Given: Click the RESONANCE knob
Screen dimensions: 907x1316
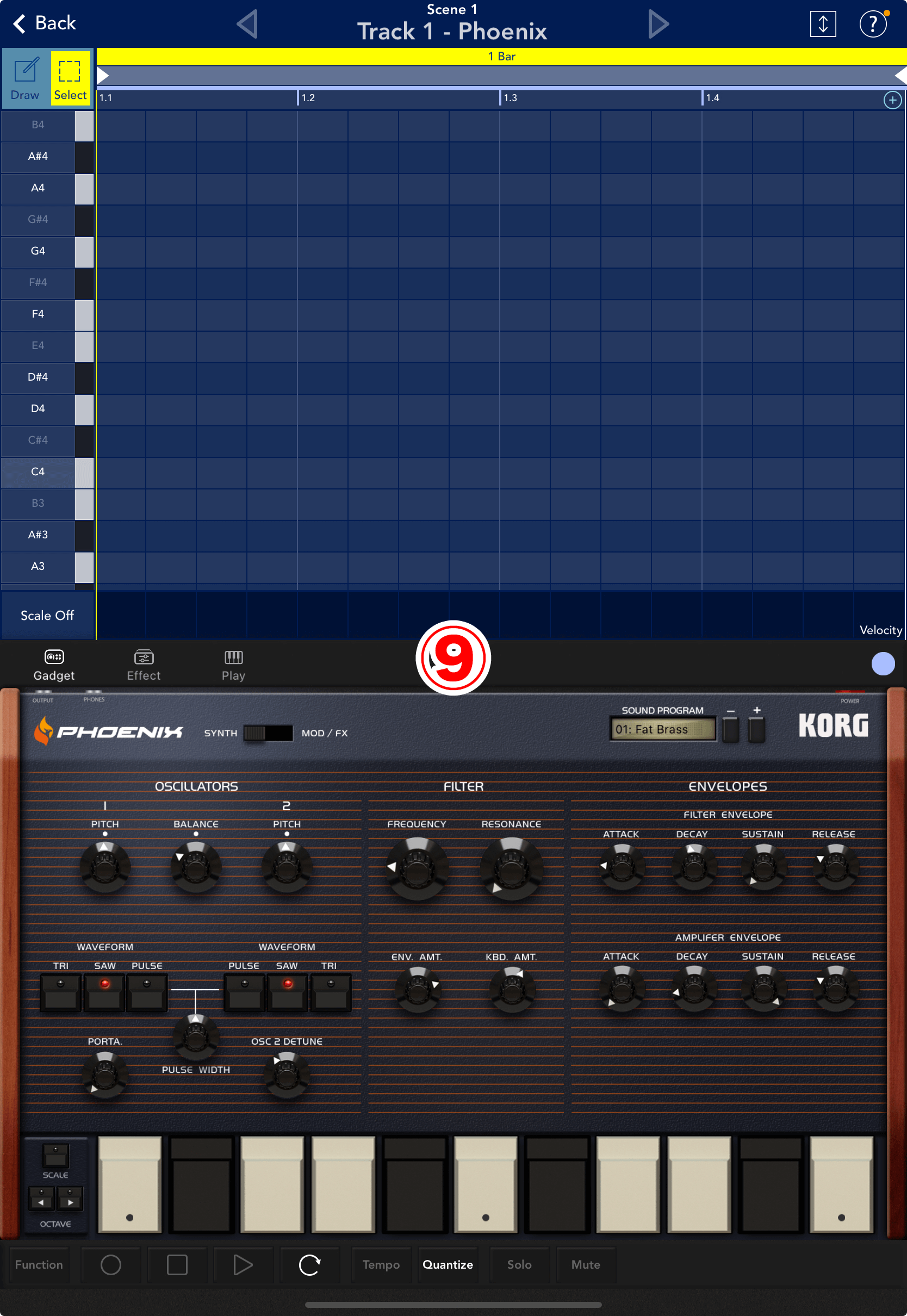Looking at the screenshot, I should click(511, 868).
